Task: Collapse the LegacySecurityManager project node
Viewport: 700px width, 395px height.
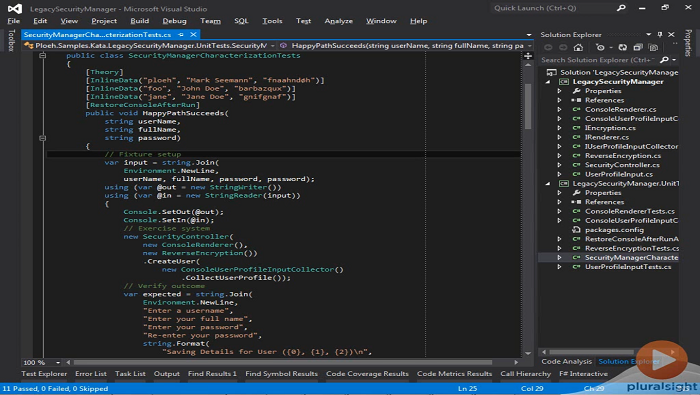Action: click(548, 82)
